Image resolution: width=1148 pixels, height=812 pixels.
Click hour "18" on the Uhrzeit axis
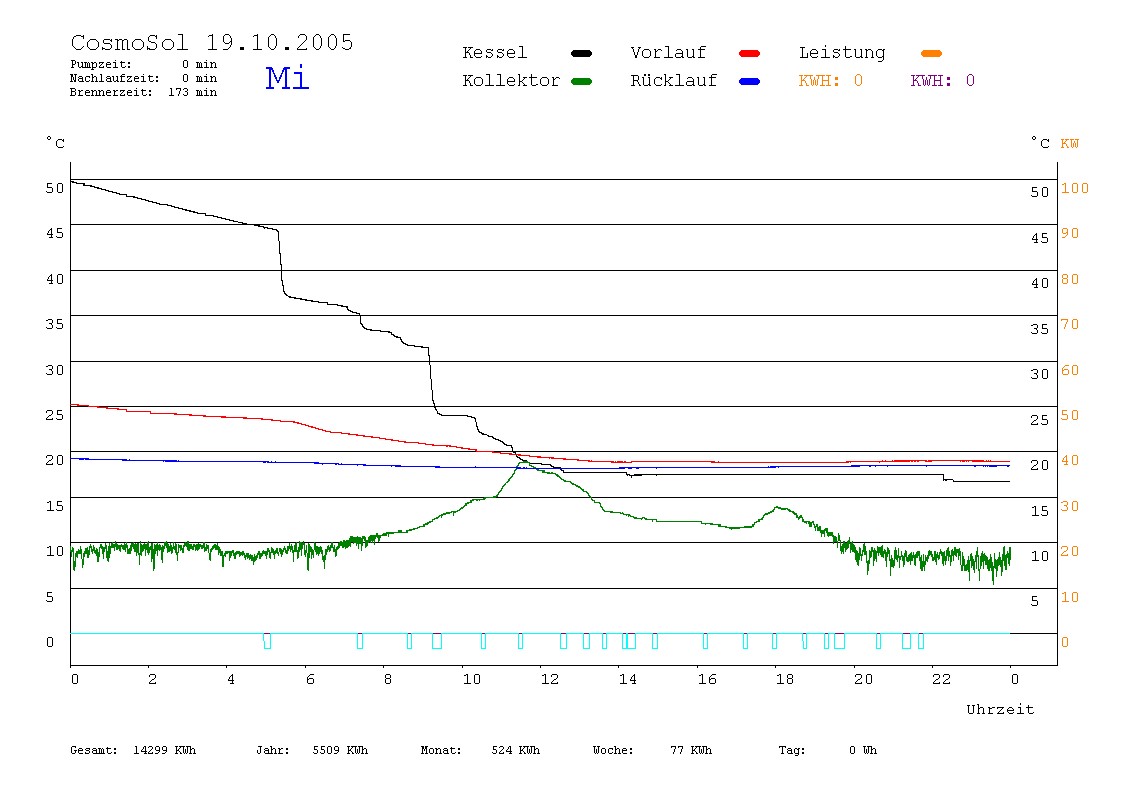[785, 679]
